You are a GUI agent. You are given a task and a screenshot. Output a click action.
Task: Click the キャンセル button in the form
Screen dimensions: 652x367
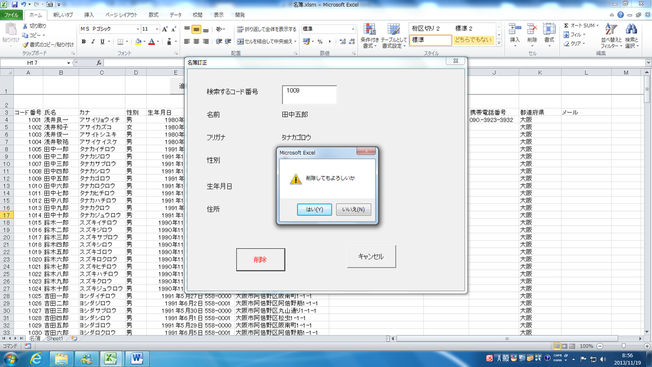[371, 256]
